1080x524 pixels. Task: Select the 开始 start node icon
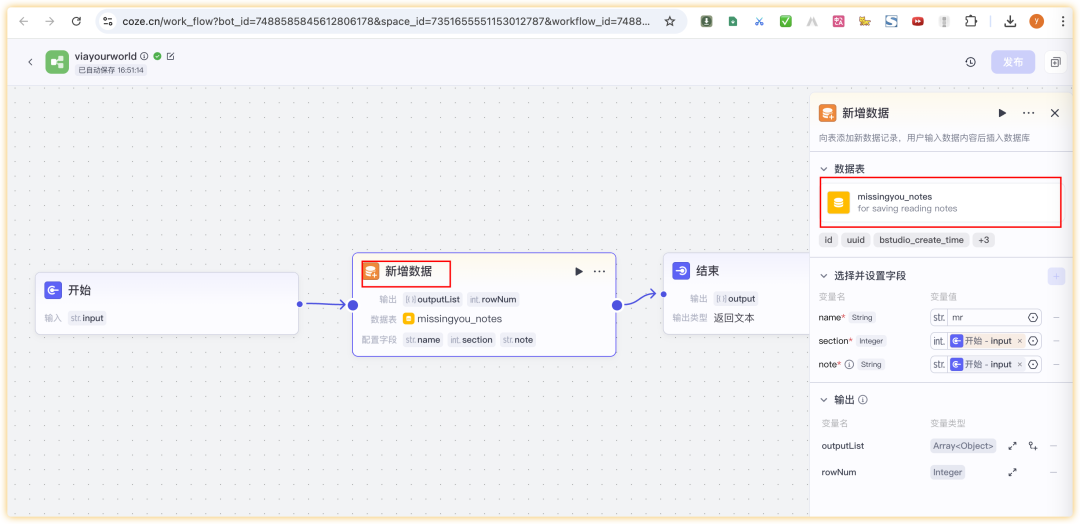coord(53,290)
